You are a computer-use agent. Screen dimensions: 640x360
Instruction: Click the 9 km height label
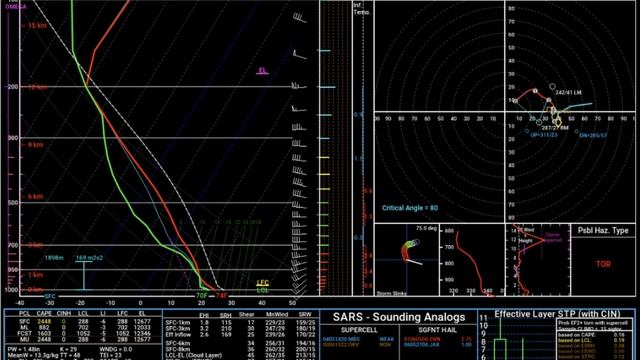point(36,144)
